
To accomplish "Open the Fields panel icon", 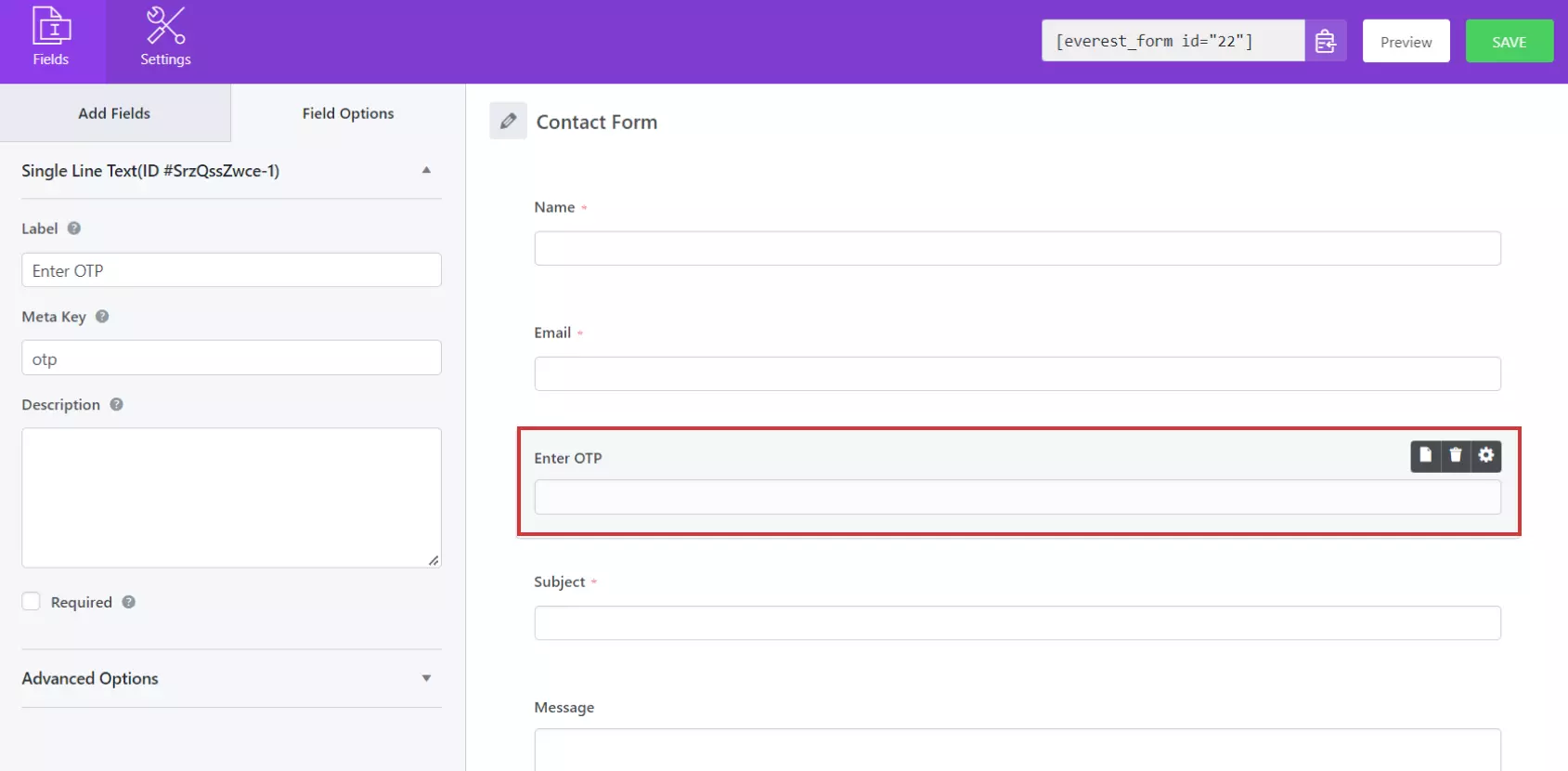I will 51,26.
